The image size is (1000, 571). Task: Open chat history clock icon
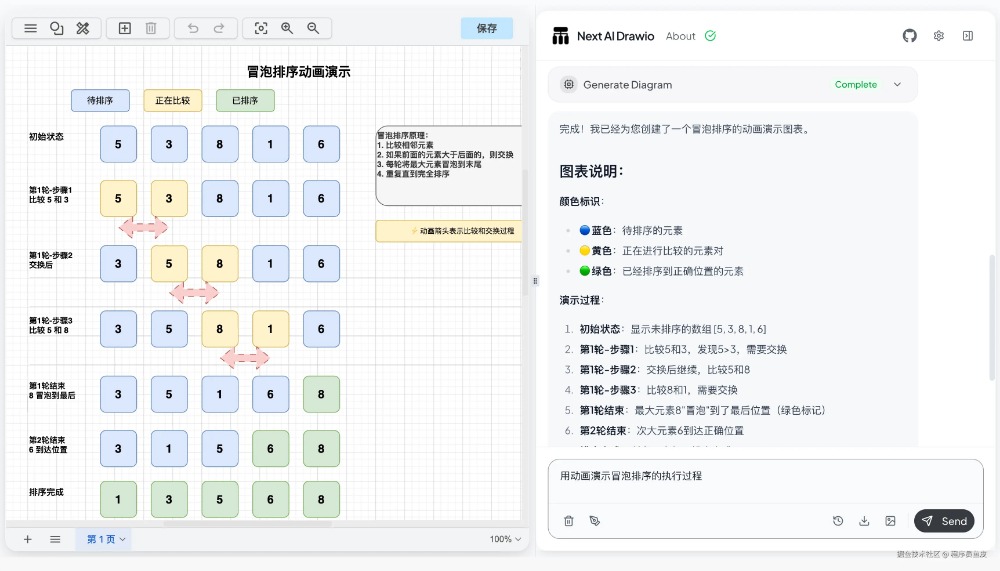coord(838,521)
